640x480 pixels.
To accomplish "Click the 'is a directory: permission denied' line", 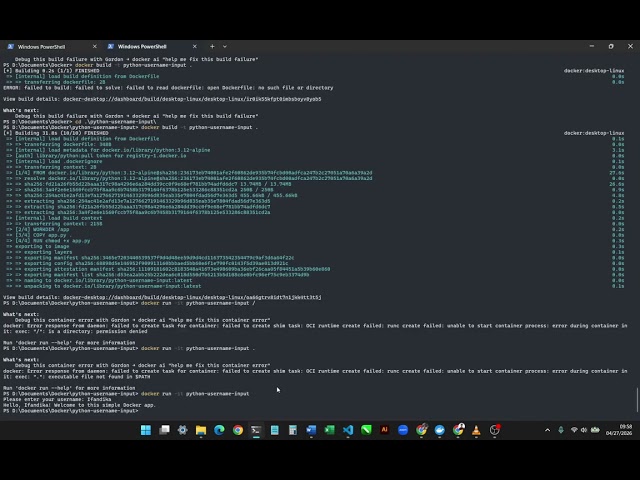I will (x=75, y=331).
